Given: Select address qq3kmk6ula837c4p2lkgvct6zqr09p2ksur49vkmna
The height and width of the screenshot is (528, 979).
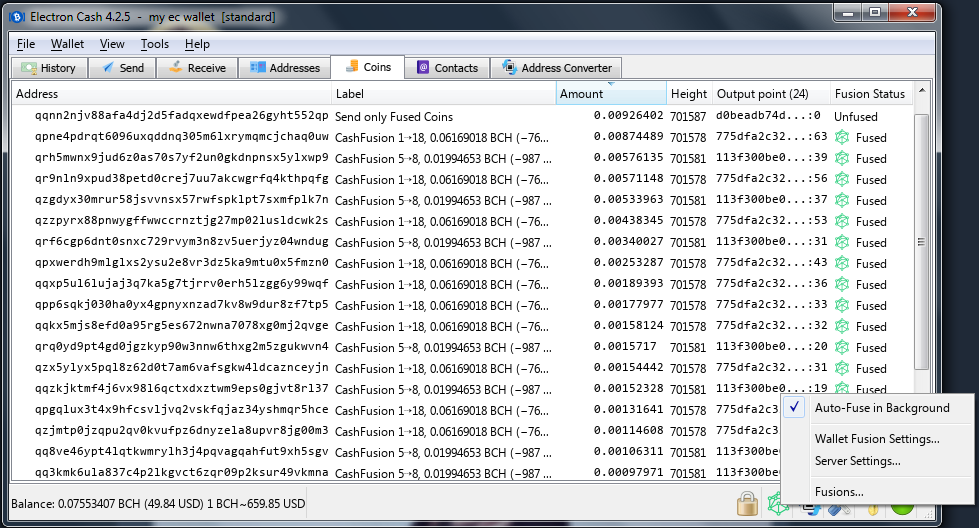Looking at the screenshot, I should [182, 472].
